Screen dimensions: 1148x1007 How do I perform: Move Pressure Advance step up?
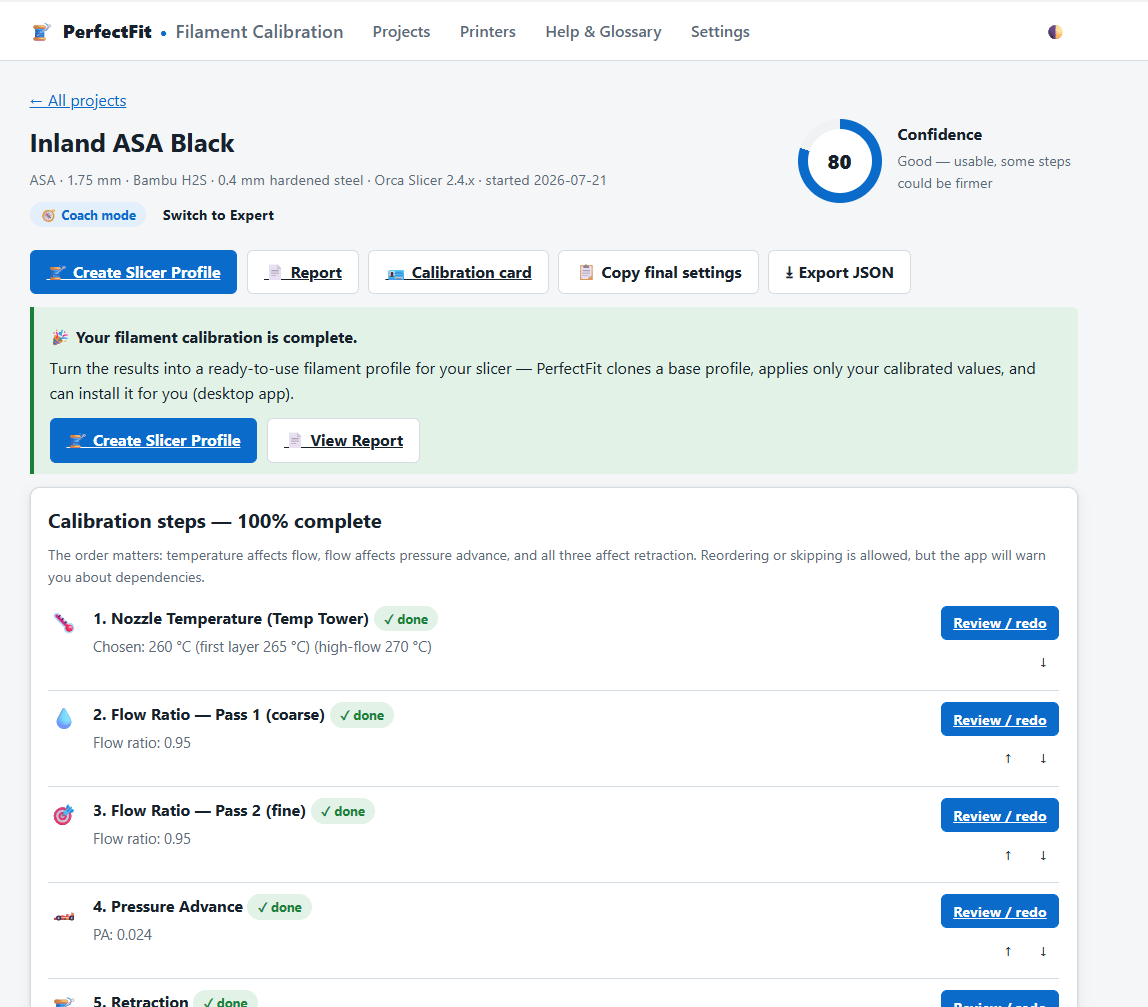pos(1008,951)
